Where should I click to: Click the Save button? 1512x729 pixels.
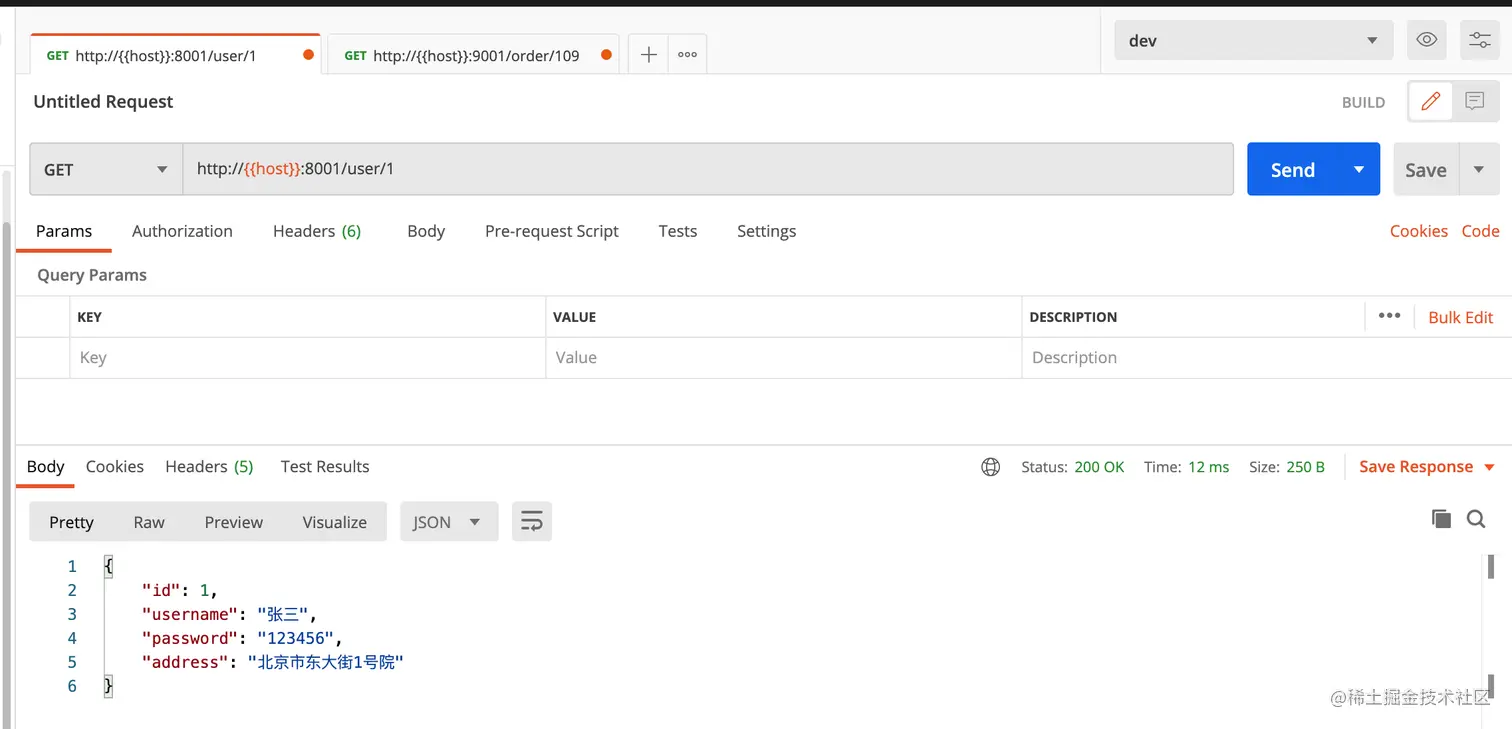click(x=1426, y=169)
